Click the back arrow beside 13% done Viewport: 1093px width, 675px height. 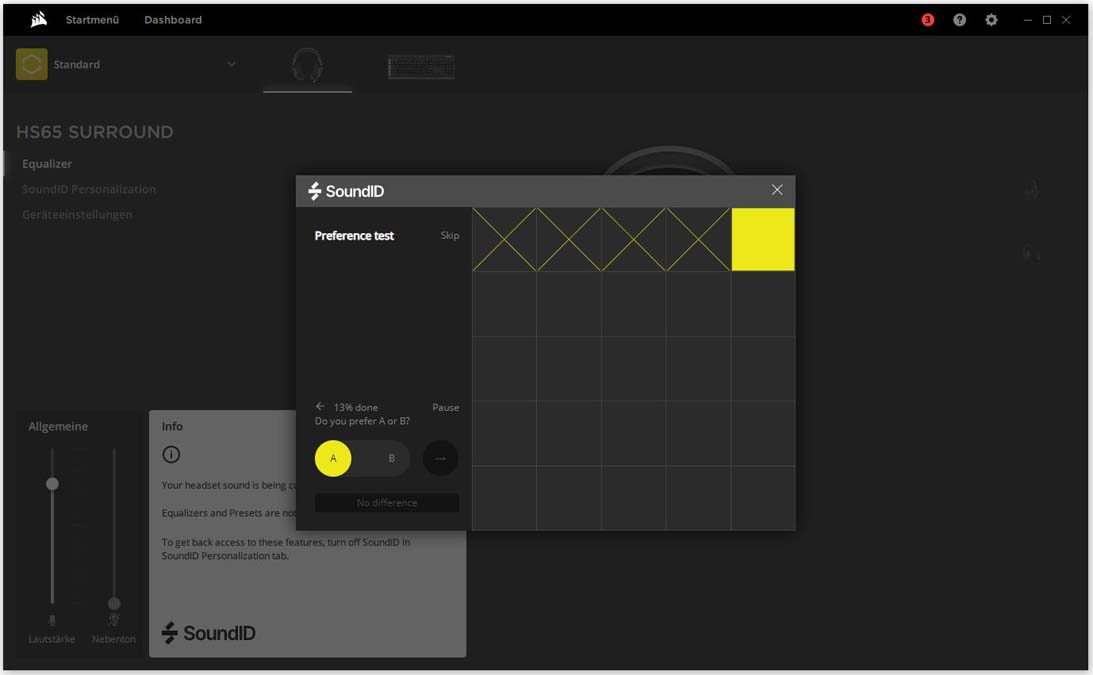[320, 406]
